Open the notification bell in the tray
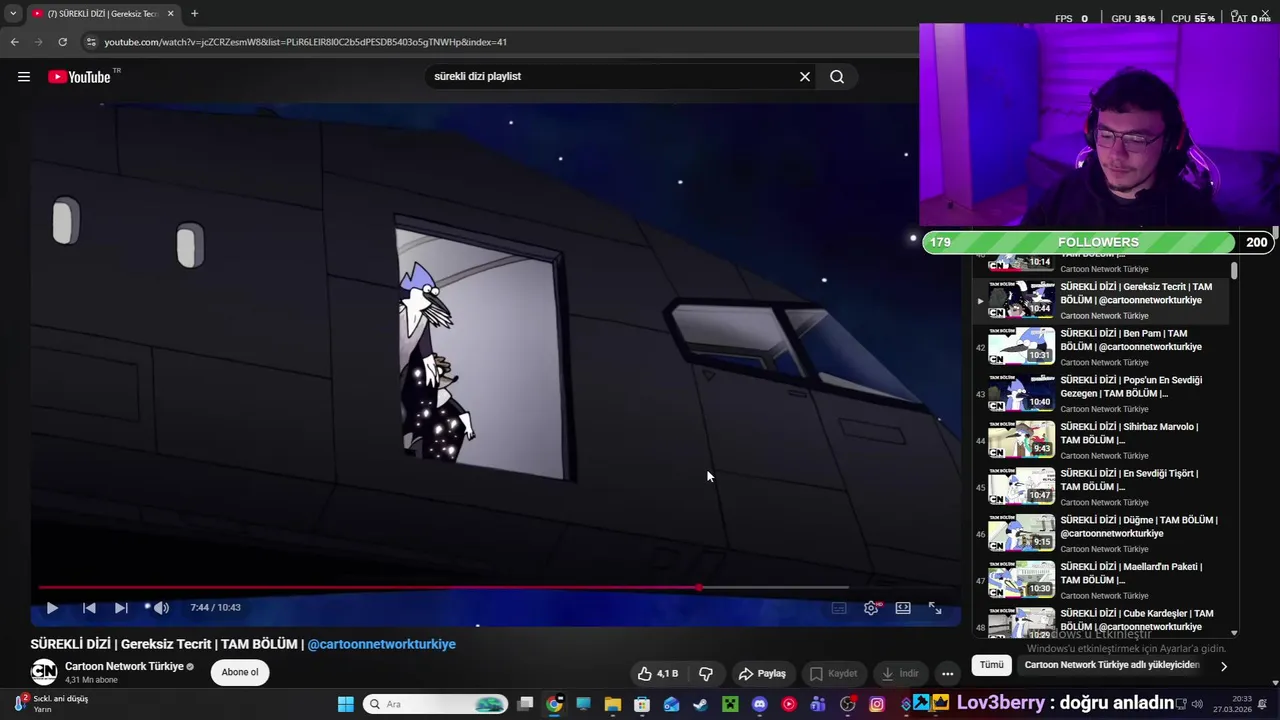The width and height of the screenshot is (1280, 720). tap(1263, 704)
